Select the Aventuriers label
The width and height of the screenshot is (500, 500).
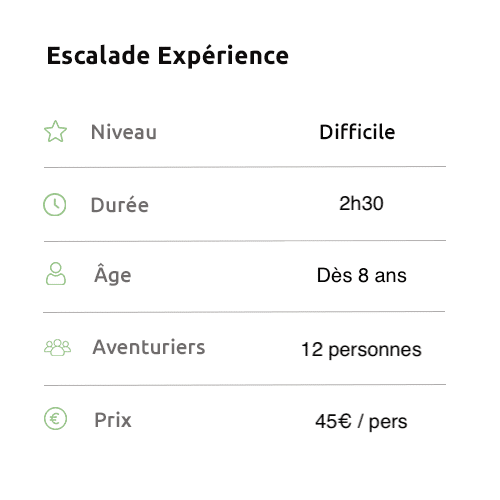click(149, 347)
